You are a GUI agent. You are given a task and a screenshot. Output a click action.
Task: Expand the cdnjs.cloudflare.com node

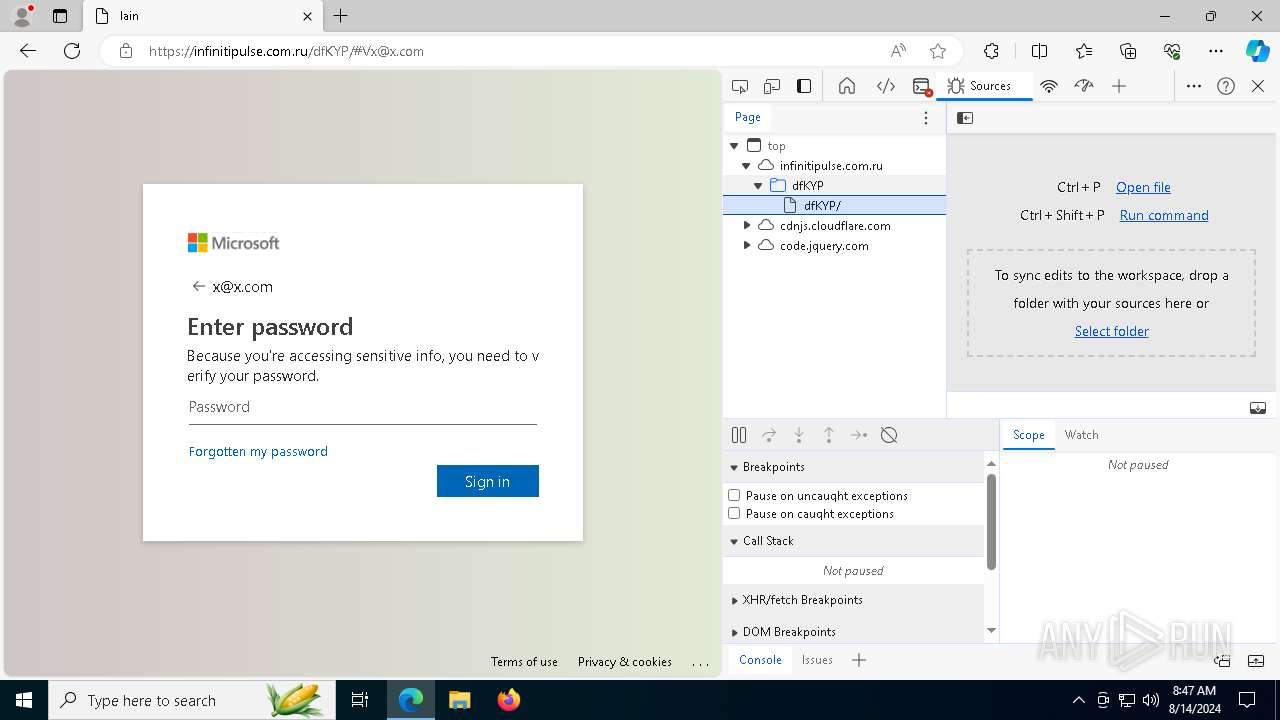[746, 226]
